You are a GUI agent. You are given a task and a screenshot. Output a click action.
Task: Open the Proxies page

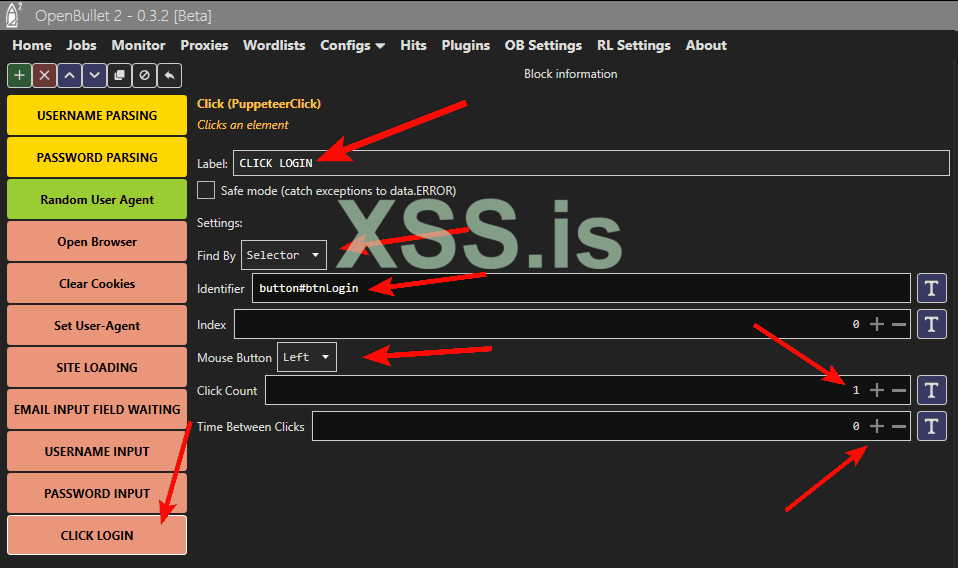(204, 46)
